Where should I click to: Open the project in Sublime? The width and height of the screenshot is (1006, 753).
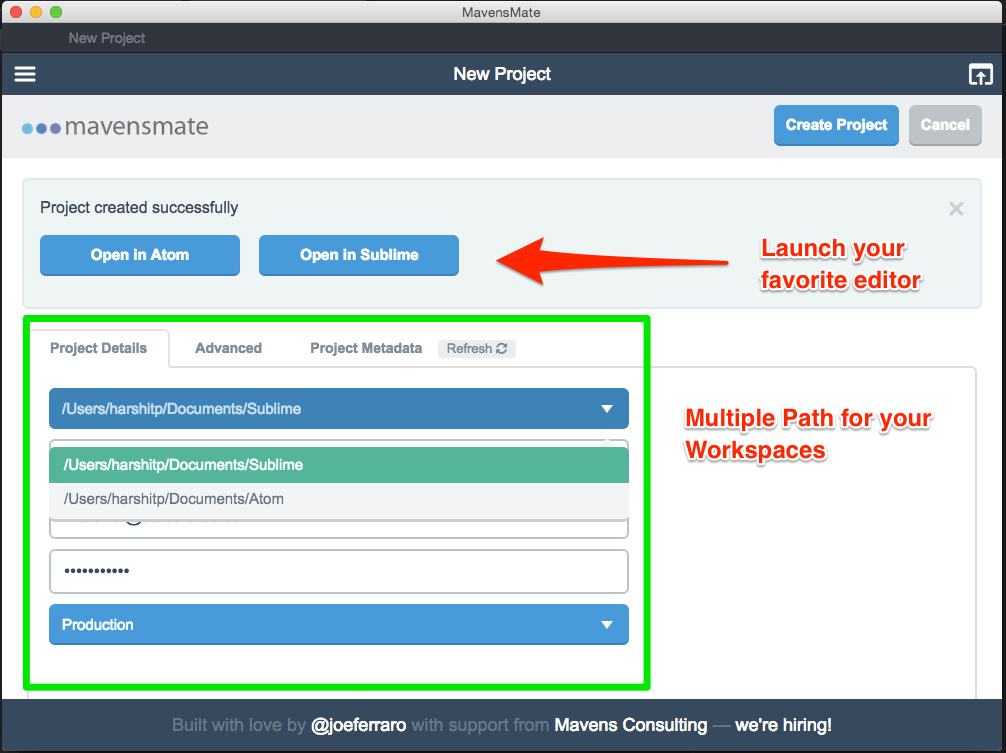[359, 255]
